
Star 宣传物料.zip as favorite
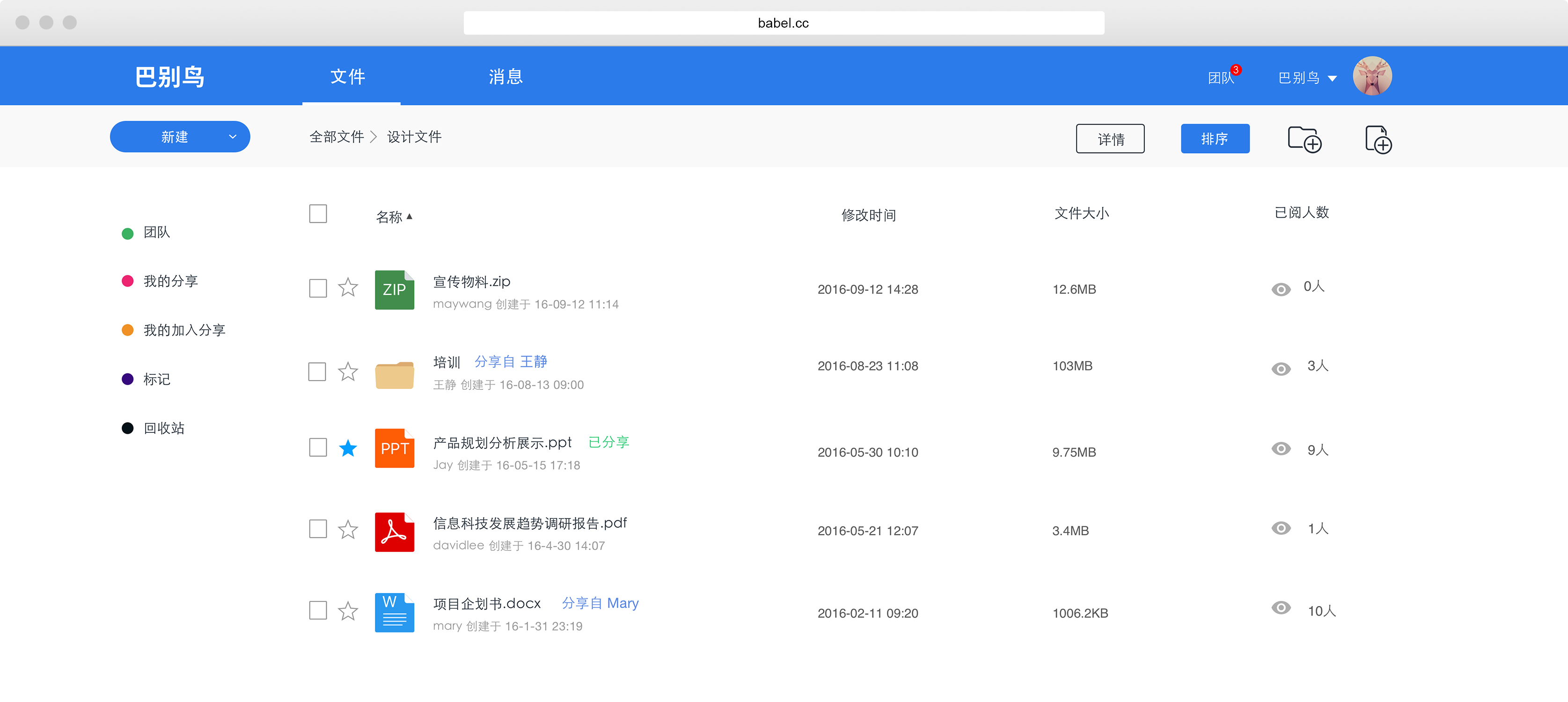[x=348, y=288]
